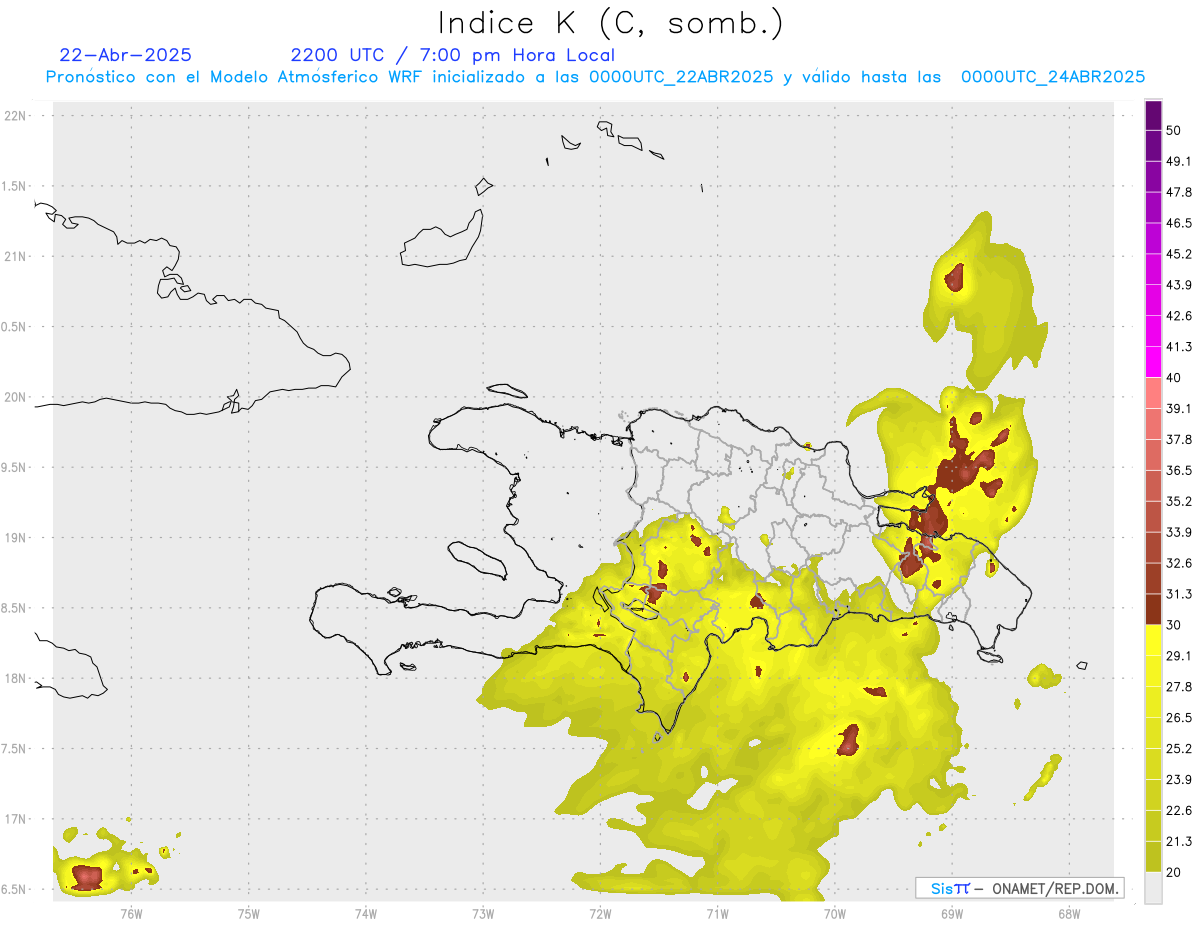
Task: Click the colorbar value "29.1"
Action: coord(1179,656)
